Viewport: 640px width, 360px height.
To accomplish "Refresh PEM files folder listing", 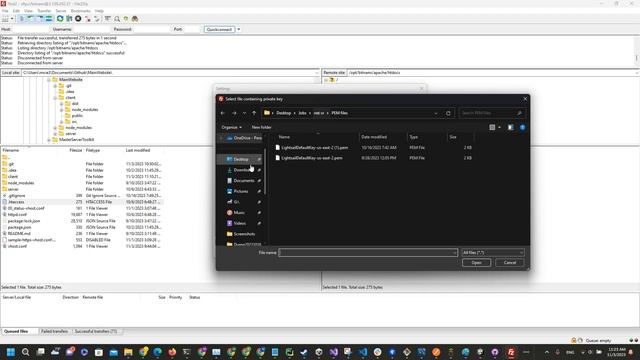I will click(448, 113).
